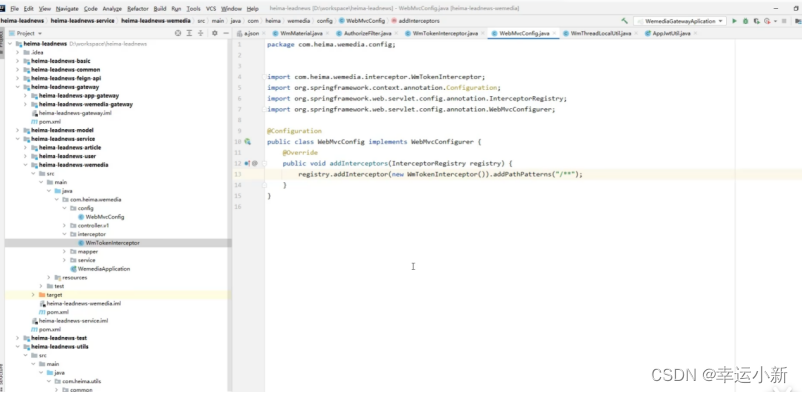
Task: Click the implements gutter icon on line 10
Action: [x=247, y=142]
